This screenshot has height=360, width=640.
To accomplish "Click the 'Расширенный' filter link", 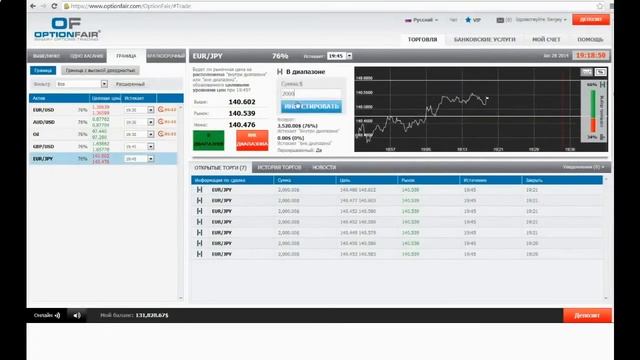I will tap(130, 84).
